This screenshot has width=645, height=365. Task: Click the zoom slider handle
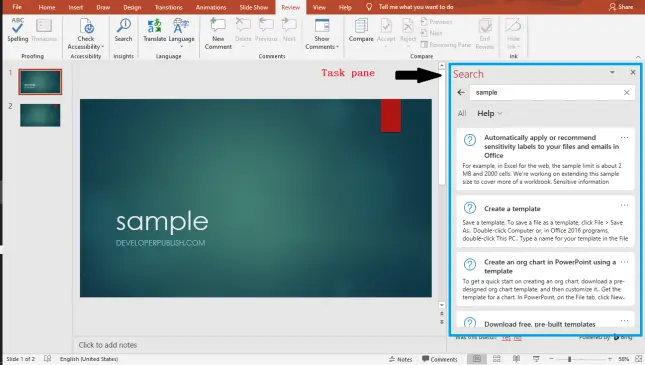[x=569, y=359]
